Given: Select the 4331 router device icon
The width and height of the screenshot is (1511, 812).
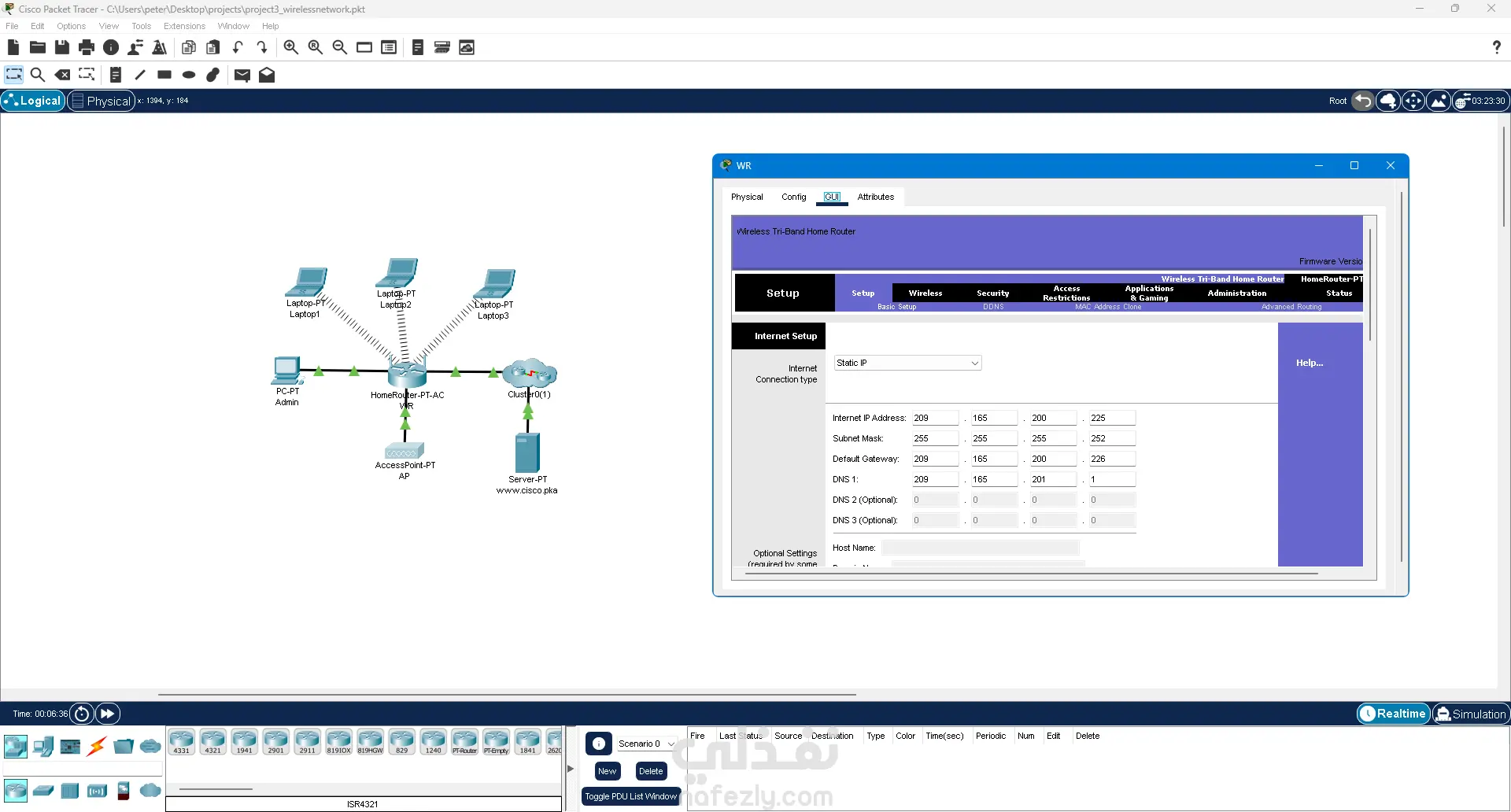Looking at the screenshot, I should coord(182,742).
